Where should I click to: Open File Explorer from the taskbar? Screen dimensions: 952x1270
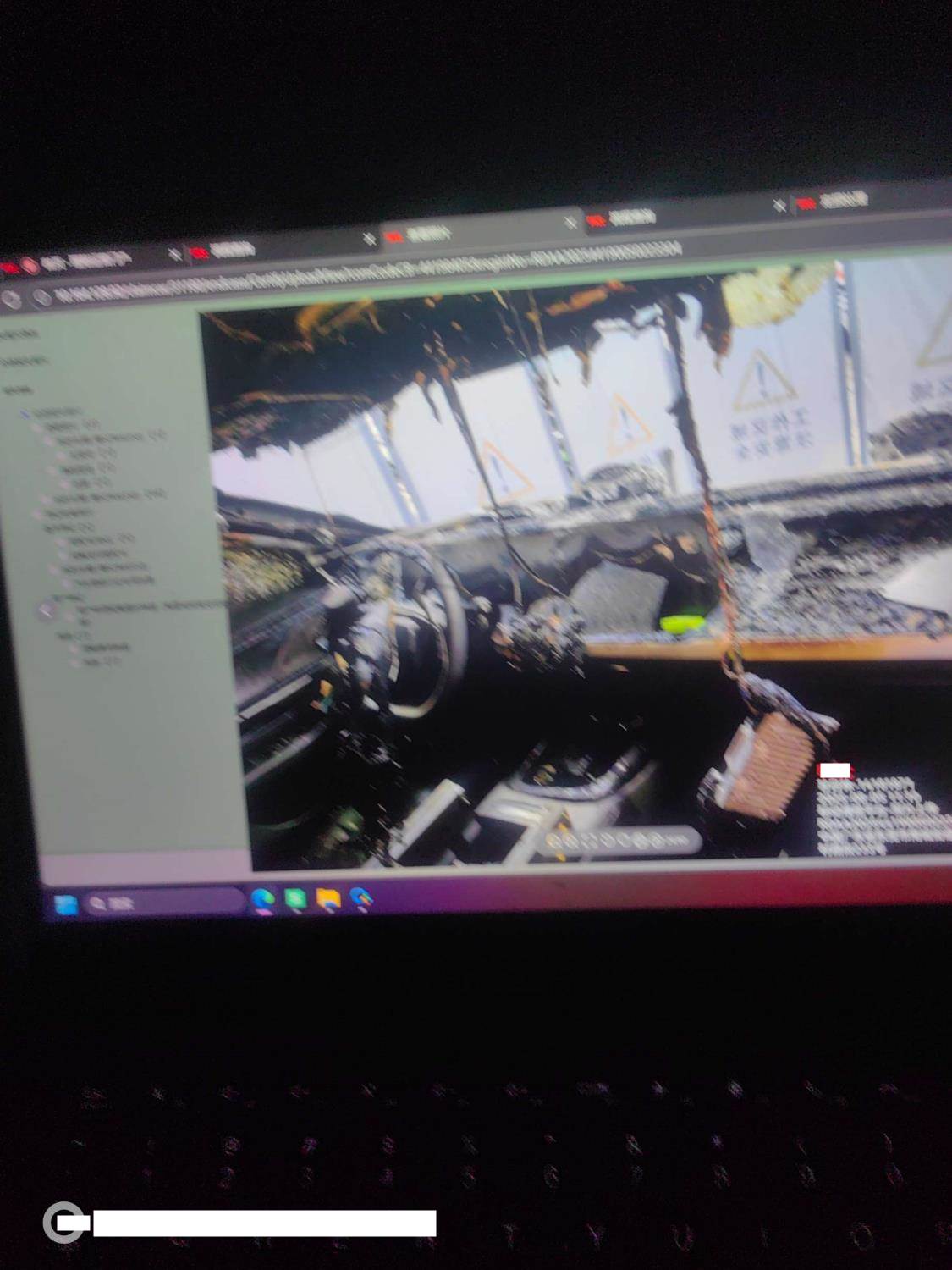click(x=327, y=898)
